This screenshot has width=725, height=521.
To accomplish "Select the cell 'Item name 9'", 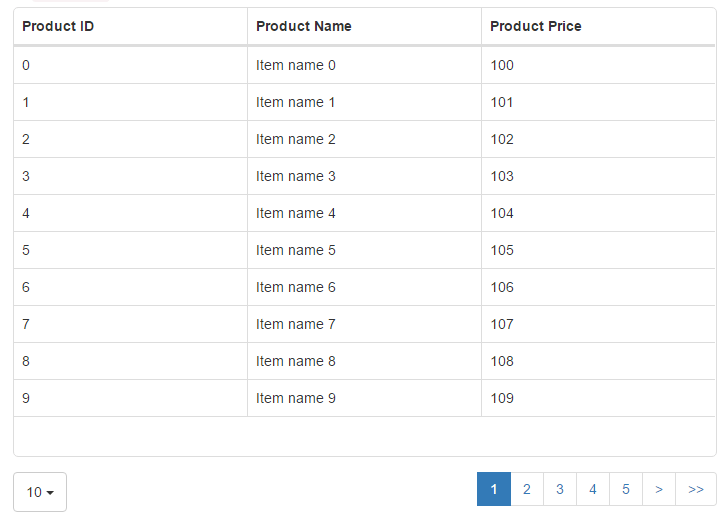I will pos(364,398).
